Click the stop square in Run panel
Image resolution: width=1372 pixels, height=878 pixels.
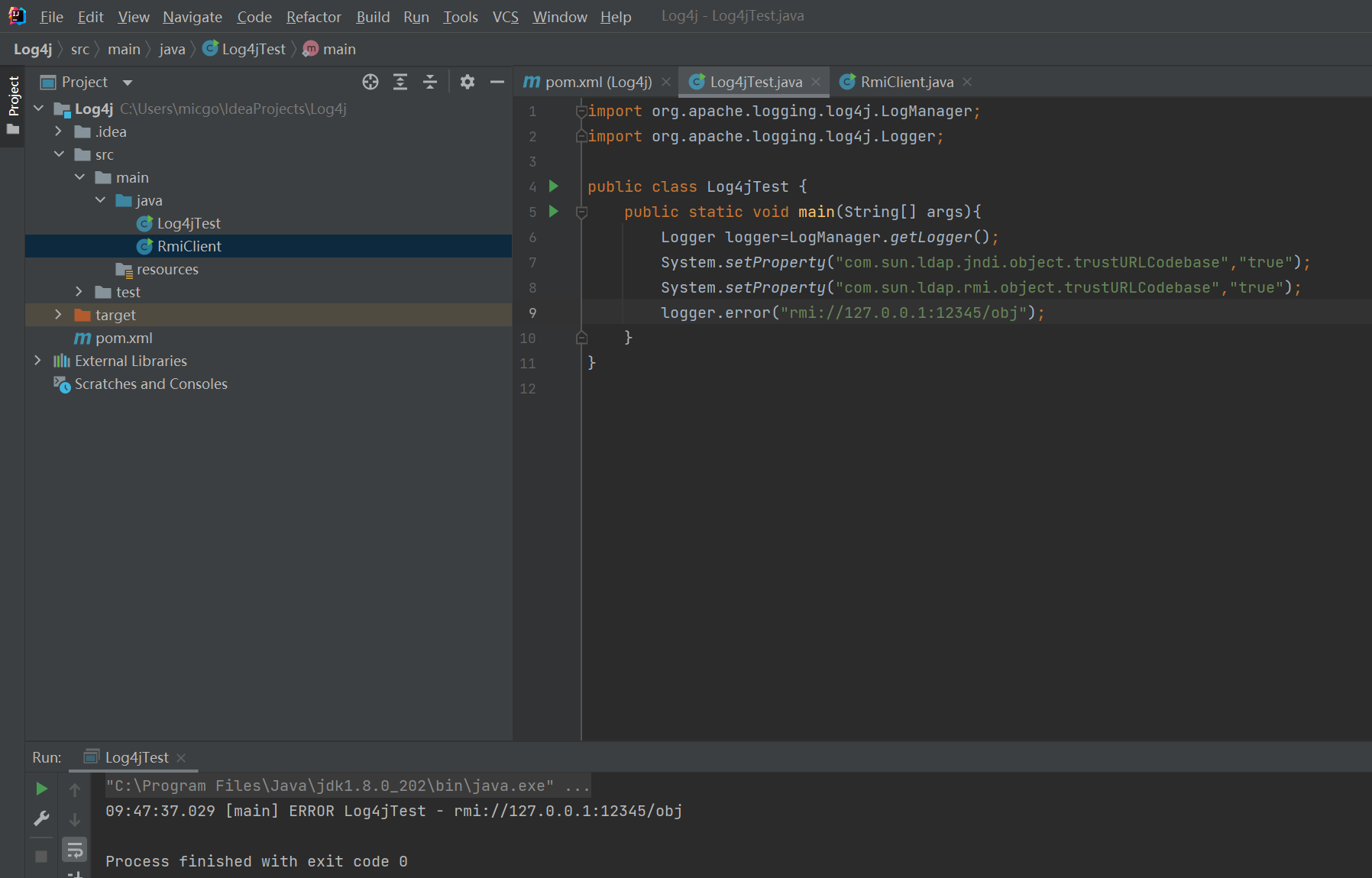[42, 857]
